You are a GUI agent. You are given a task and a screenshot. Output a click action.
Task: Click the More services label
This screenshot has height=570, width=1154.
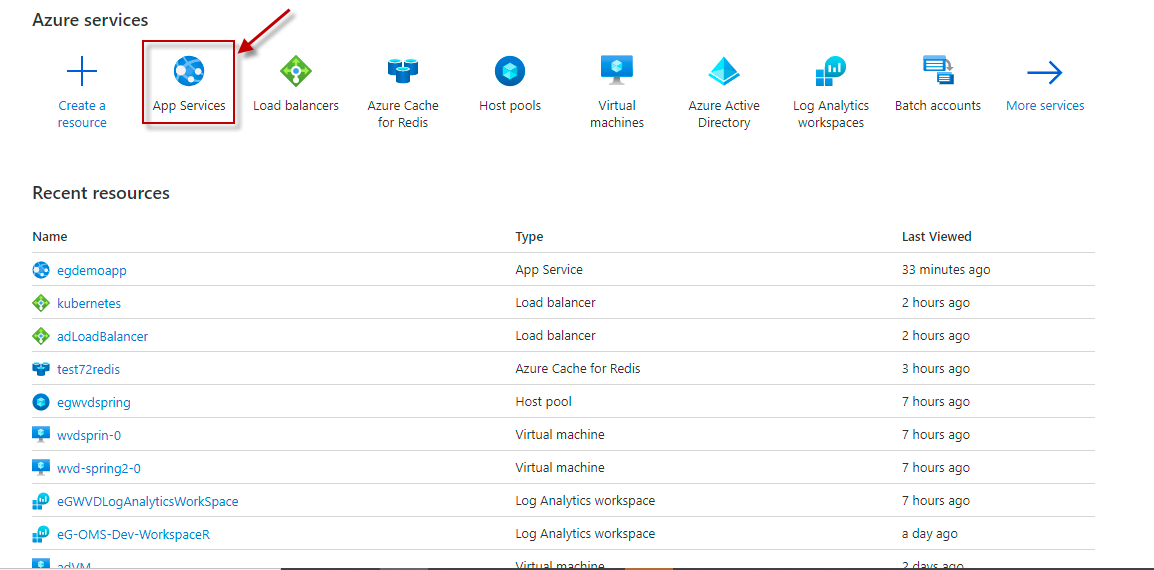(x=1045, y=105)
